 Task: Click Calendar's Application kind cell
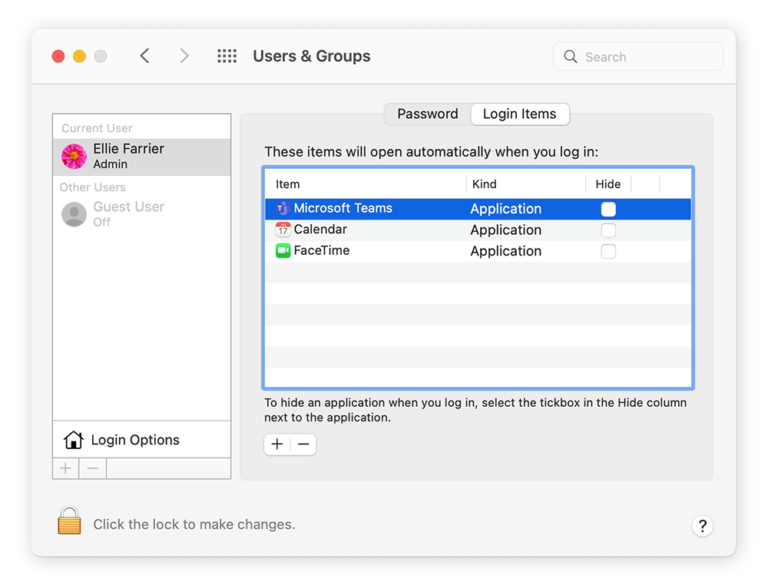[506, 230]
